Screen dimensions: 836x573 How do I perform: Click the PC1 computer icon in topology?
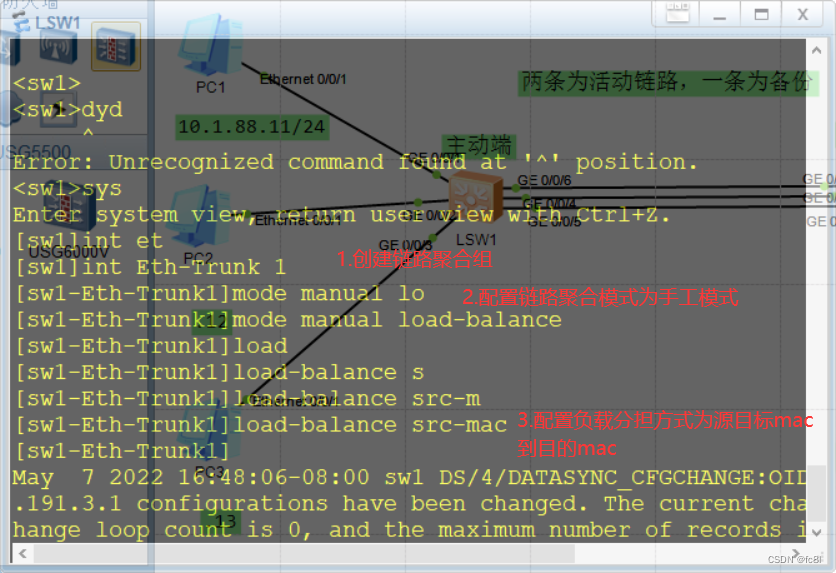pyautogui.click(x=211, y=46)
